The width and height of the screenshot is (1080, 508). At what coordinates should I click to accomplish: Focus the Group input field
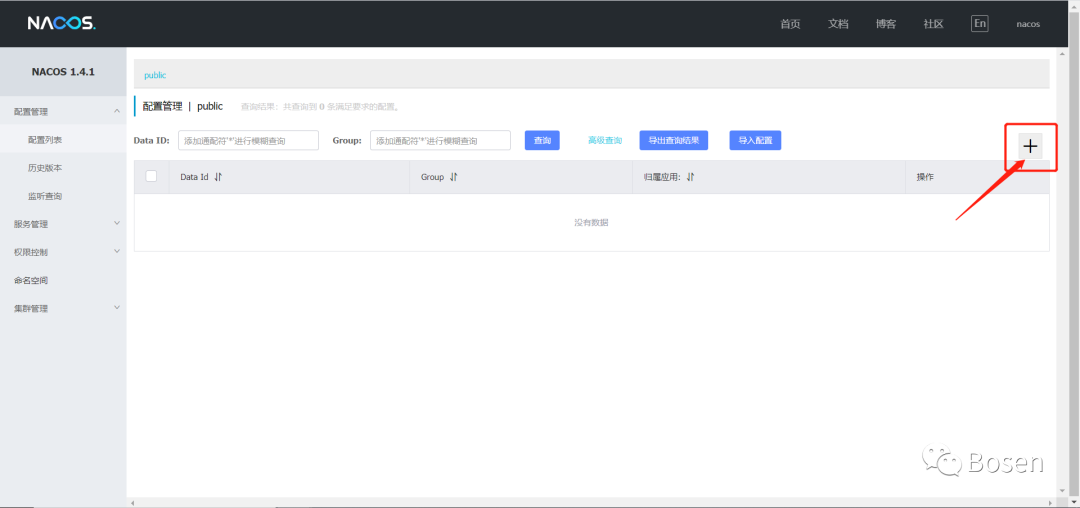click(440, 140)
